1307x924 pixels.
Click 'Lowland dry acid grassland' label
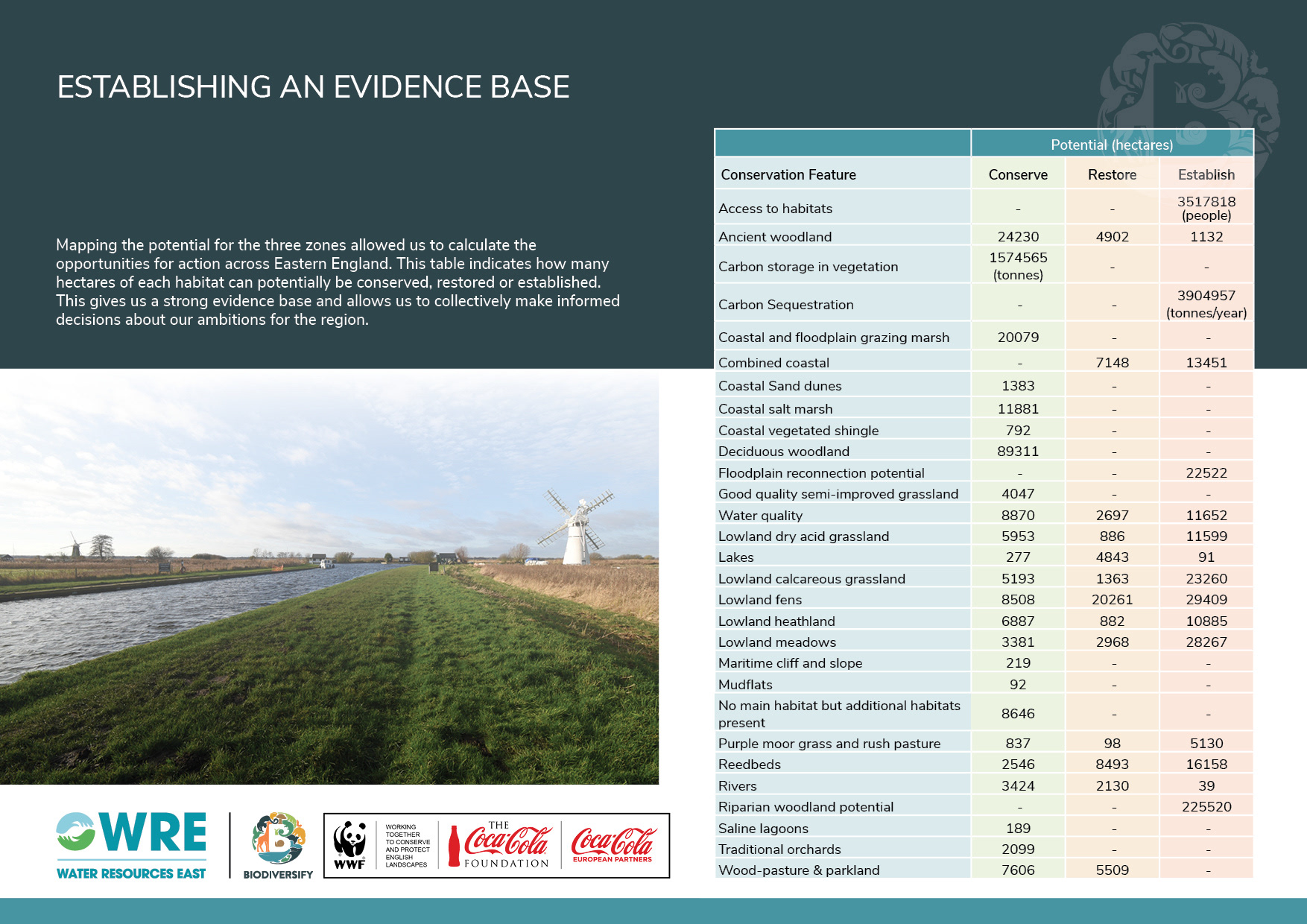coord(803,537)
